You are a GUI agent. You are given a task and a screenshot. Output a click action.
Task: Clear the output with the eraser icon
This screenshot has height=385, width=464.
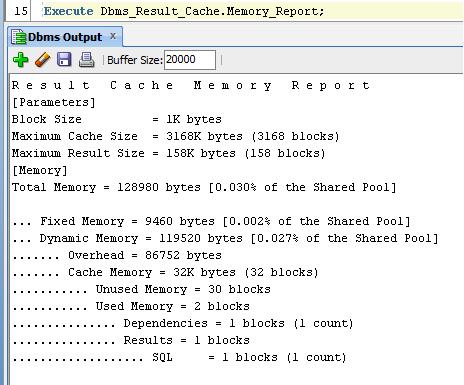(x=43, y=60)
